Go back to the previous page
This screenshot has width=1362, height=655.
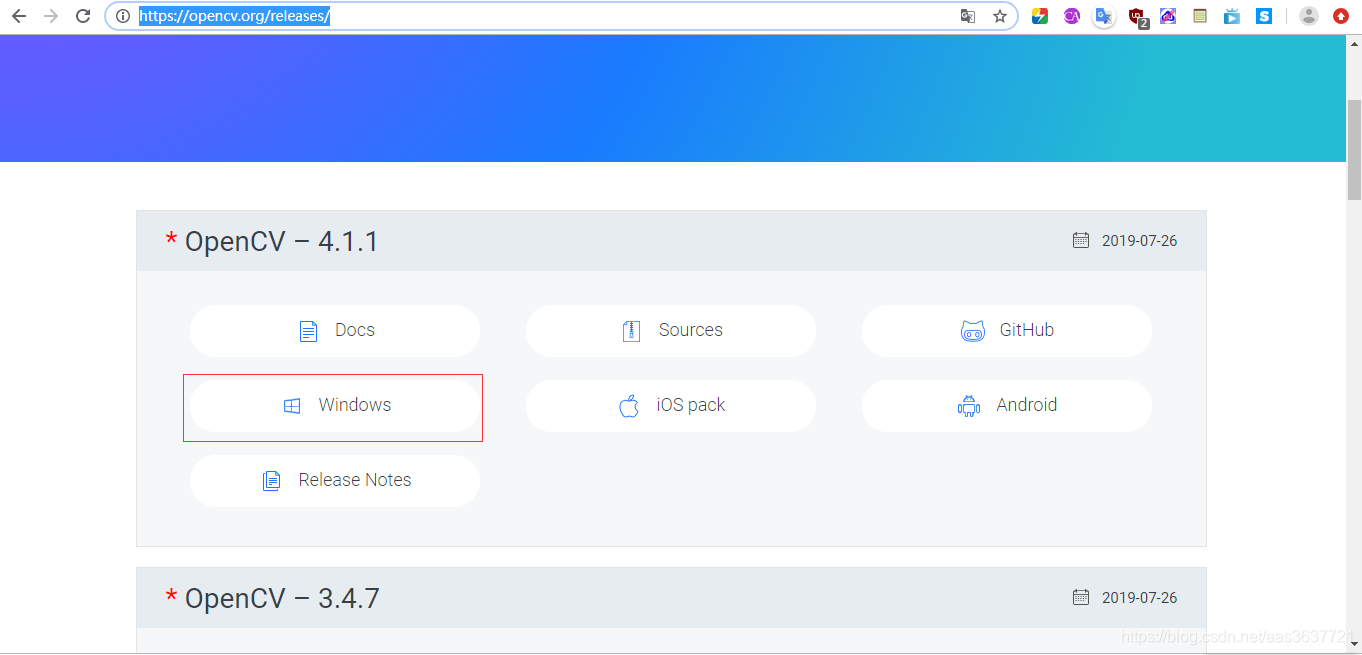(x=19, y=16)
